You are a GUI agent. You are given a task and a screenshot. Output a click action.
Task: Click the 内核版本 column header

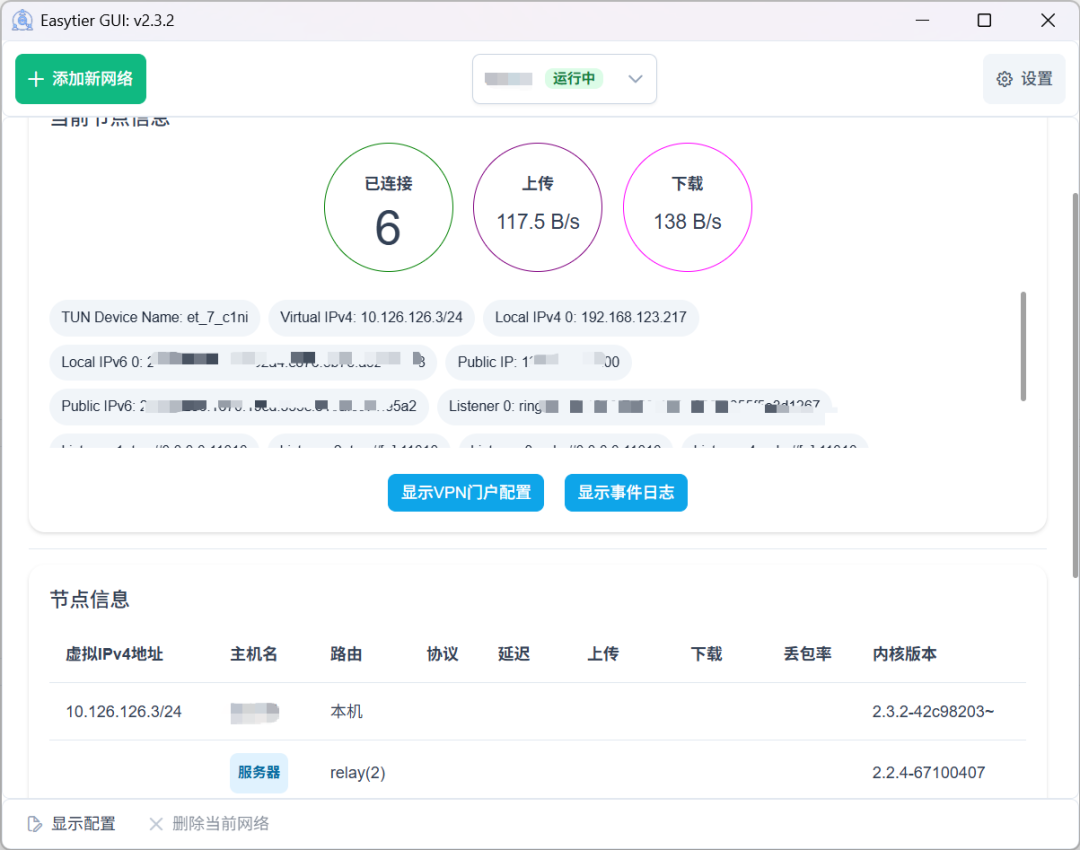coord(904,654)
